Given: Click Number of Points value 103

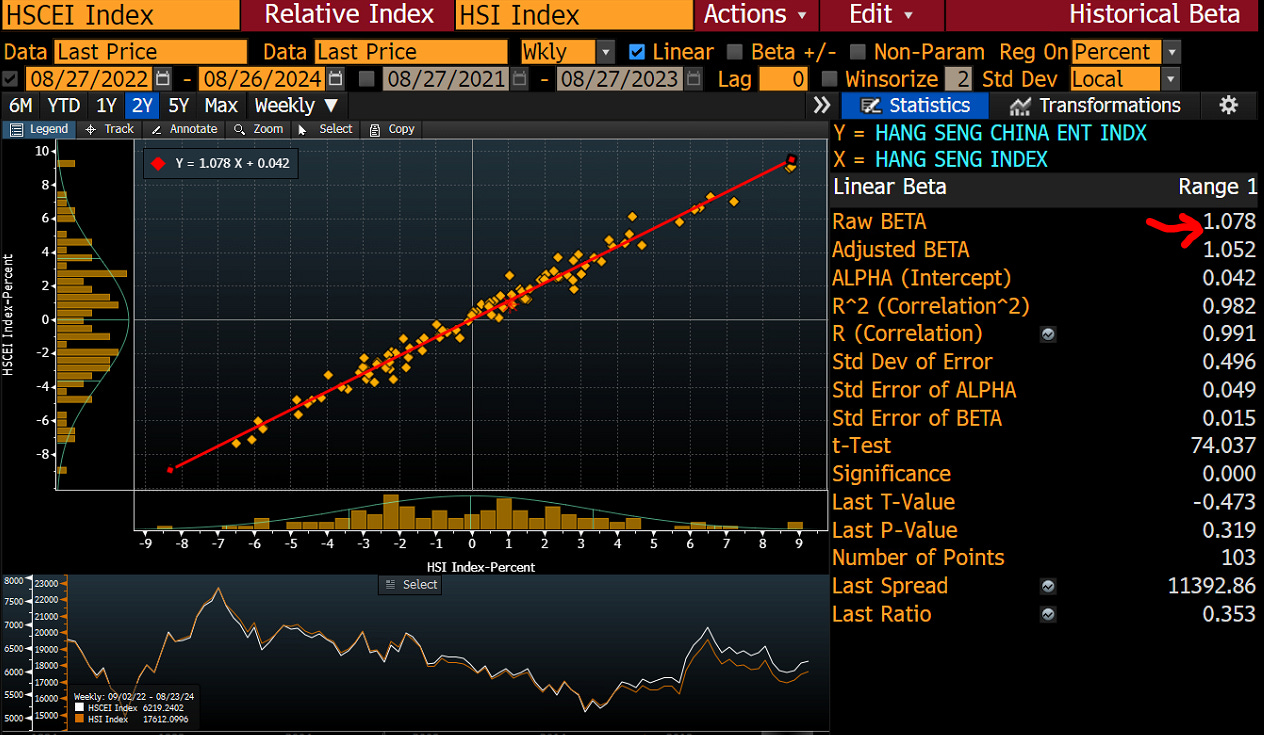Looking at the screenshot, I should coord(1238,558).
